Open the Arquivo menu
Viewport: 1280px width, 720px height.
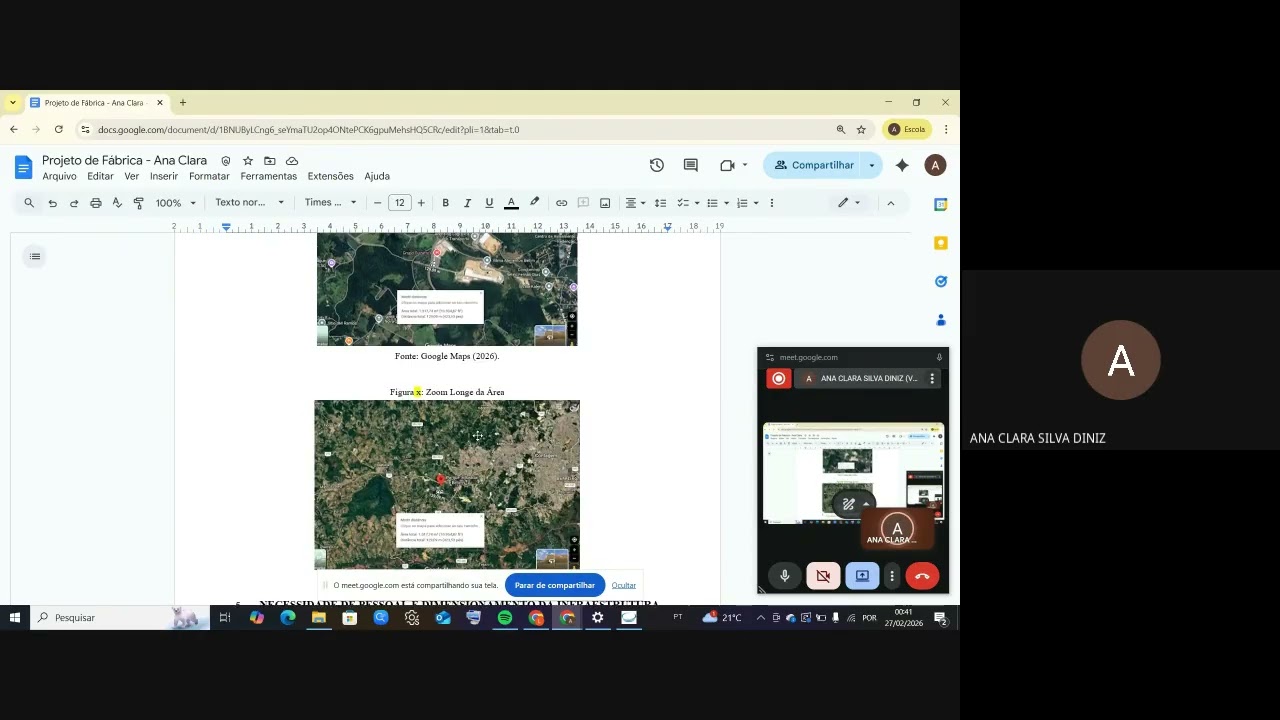[x=59, y=176]
